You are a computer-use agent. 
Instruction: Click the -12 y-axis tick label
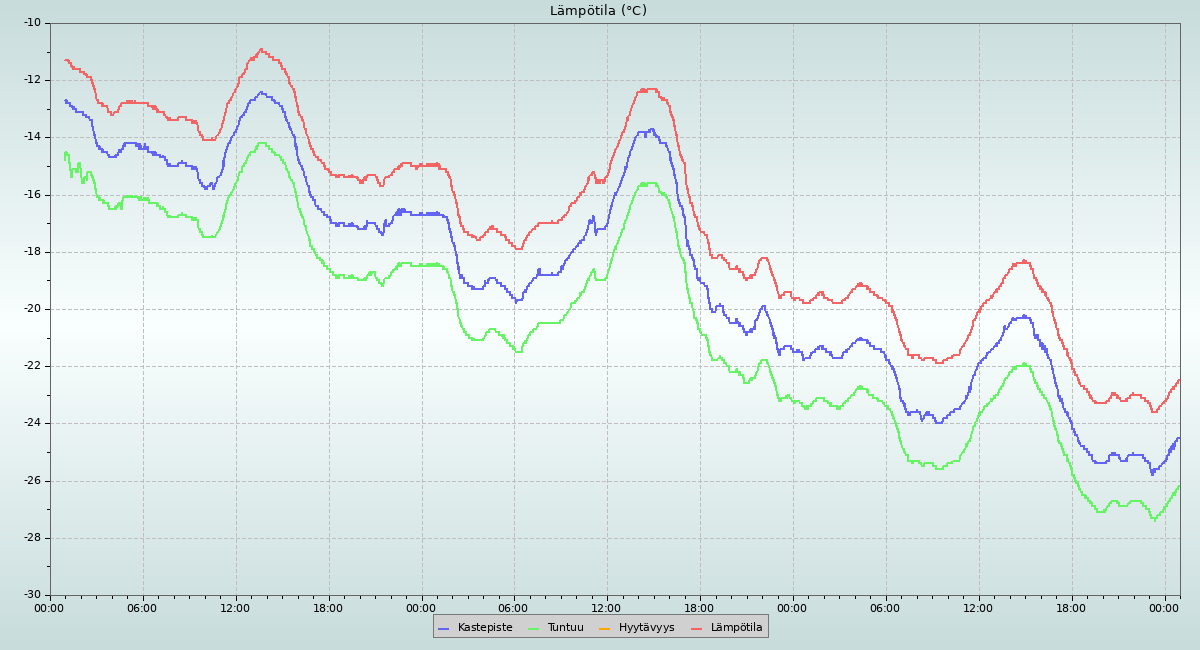[32, 80]
